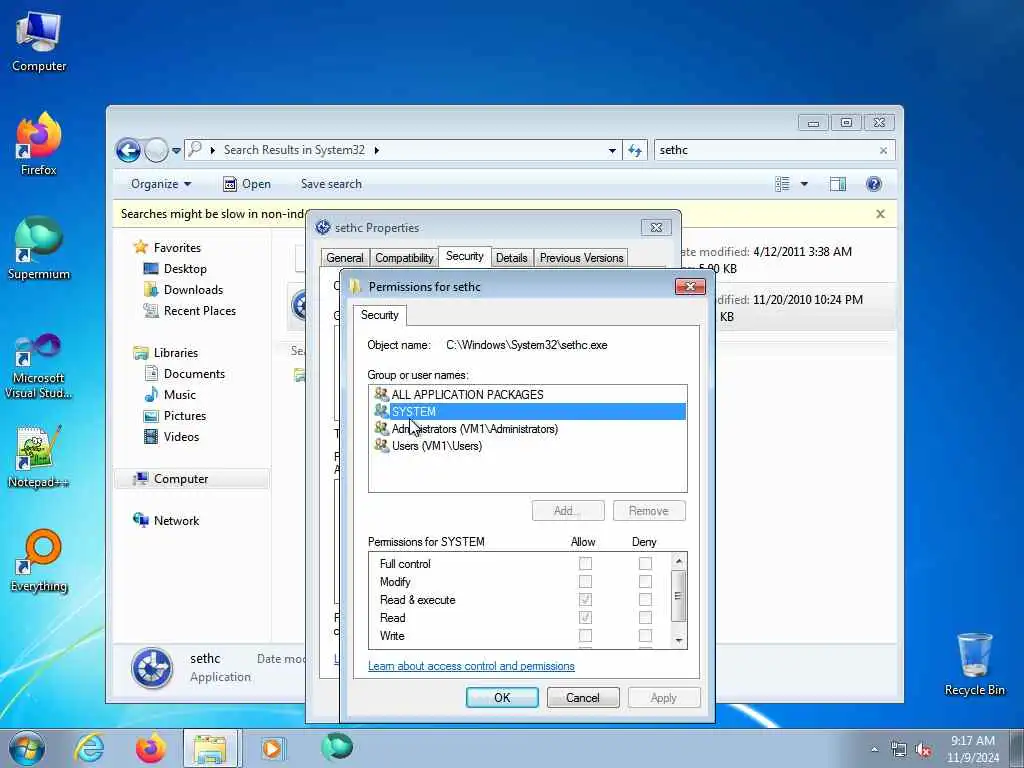This screenshot has width=1024, height=768.
Task: Click the refresh button beside address bar
Action: (635, 150)
